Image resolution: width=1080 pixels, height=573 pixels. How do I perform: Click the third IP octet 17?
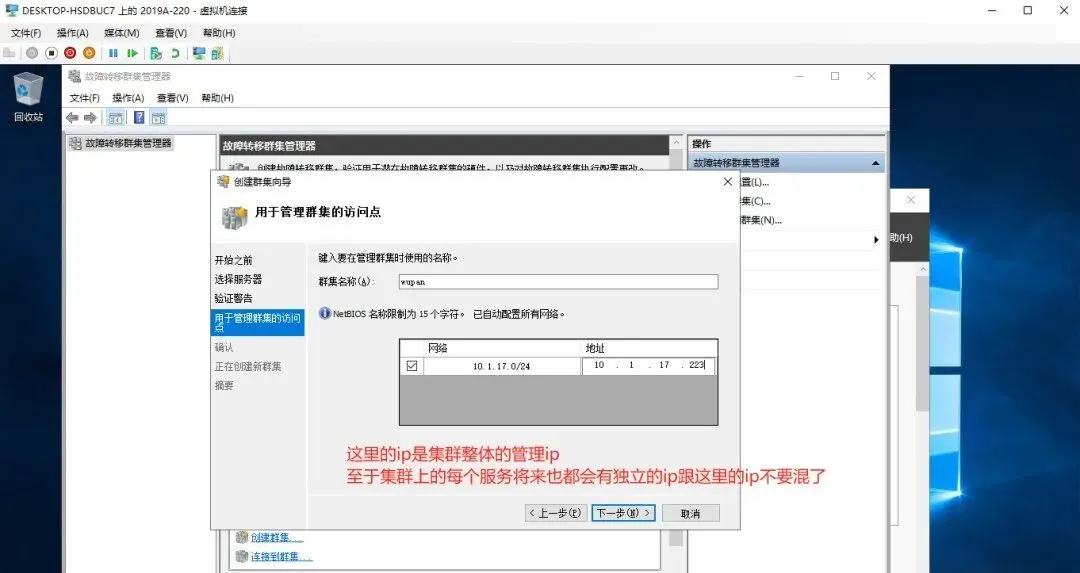coord(664,365)
